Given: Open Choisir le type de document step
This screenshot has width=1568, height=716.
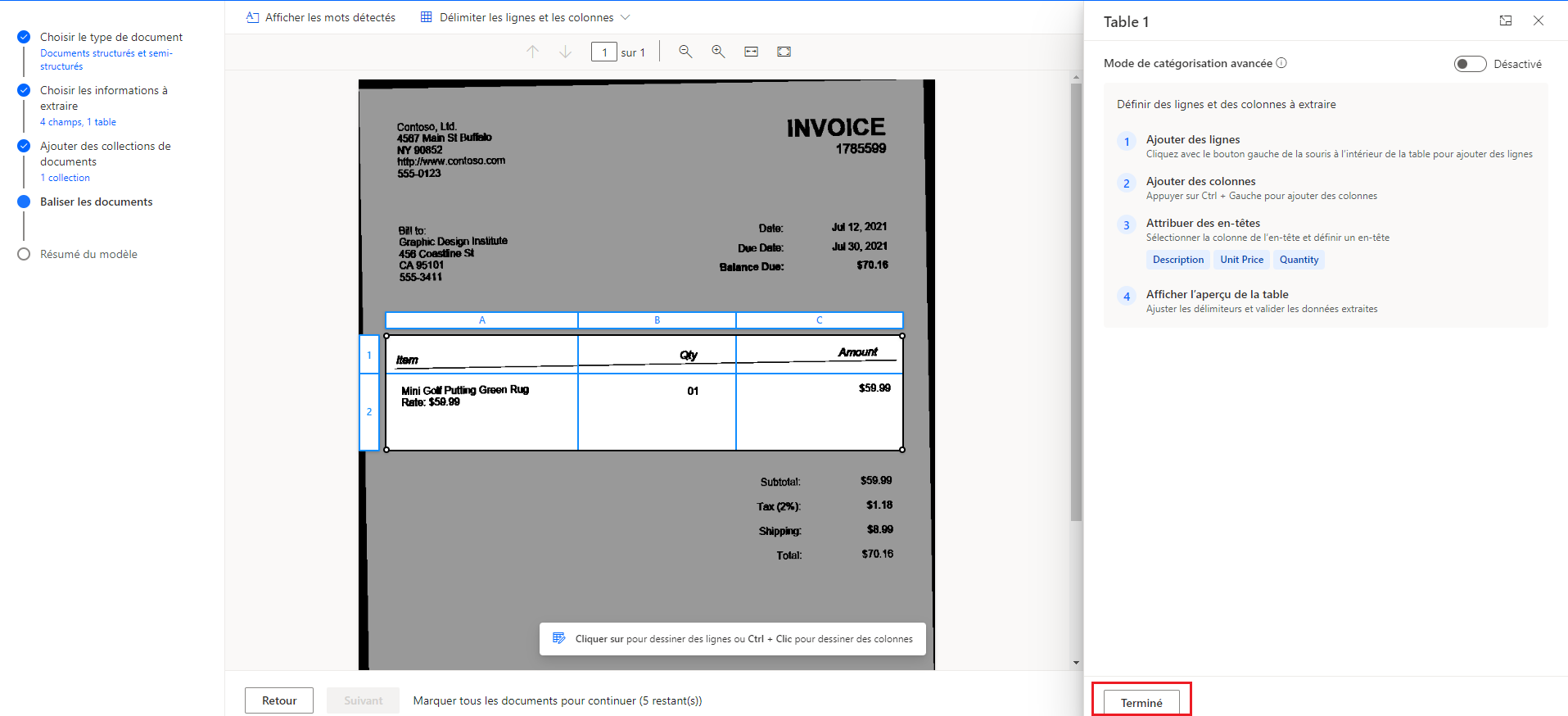Looking at the screenshot, I should pos(111,37).
